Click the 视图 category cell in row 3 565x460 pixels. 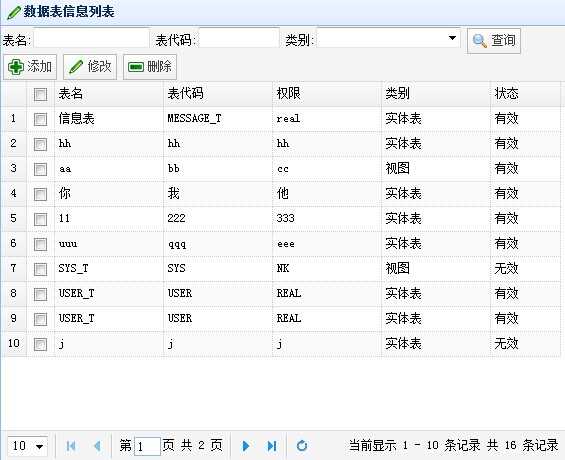(x=436, y=169)
